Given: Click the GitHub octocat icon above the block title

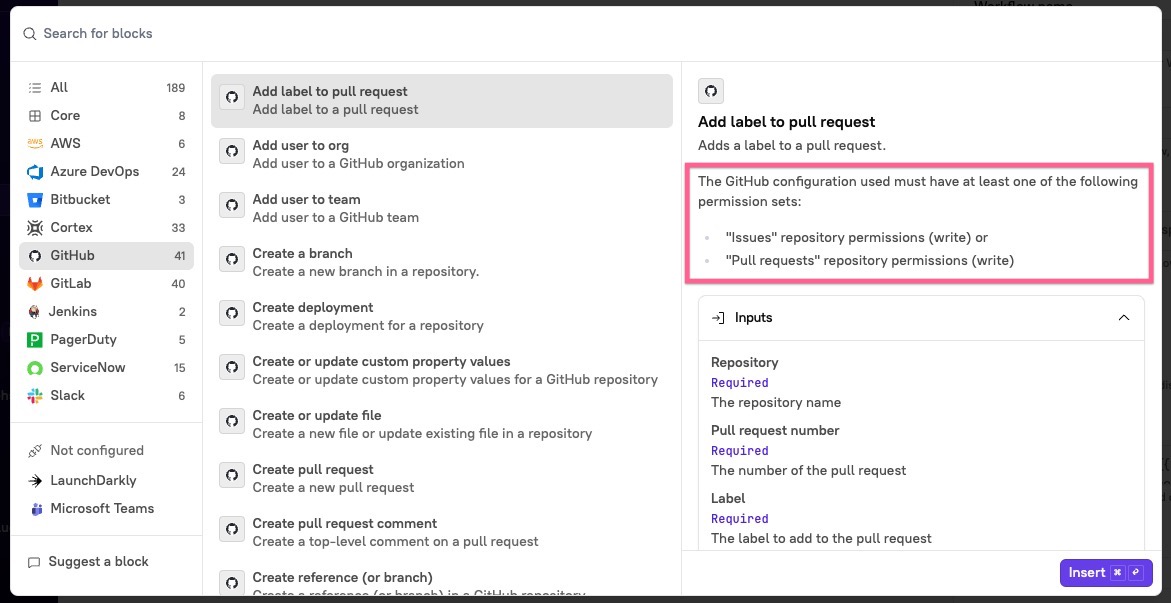Looking at the screenshot, I should click(x=710, y=90).
